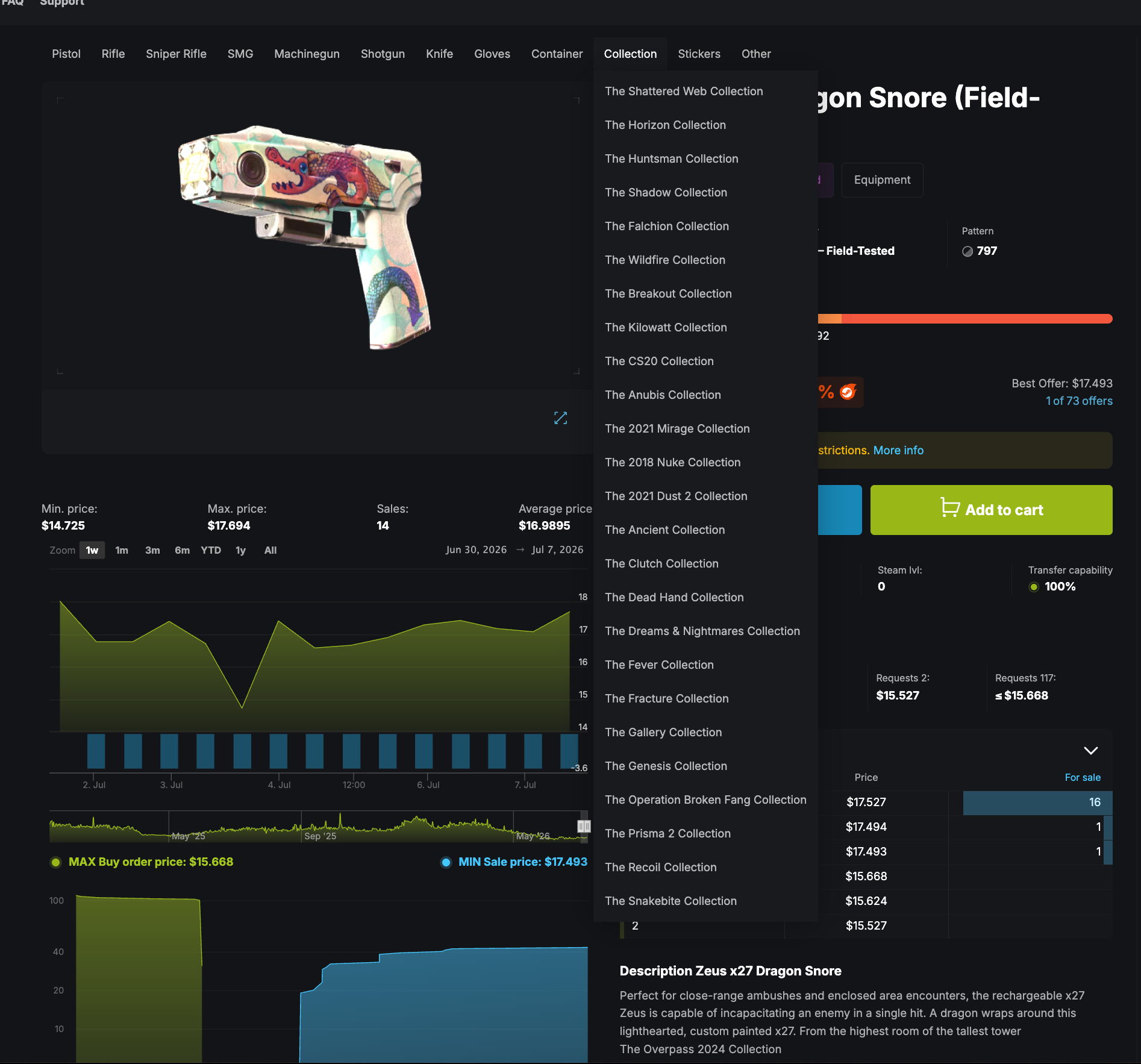The height and width of the screenshot is (1064, 1141).
Task: Click the orange flame discount icon
Action: tap(848, 392)
